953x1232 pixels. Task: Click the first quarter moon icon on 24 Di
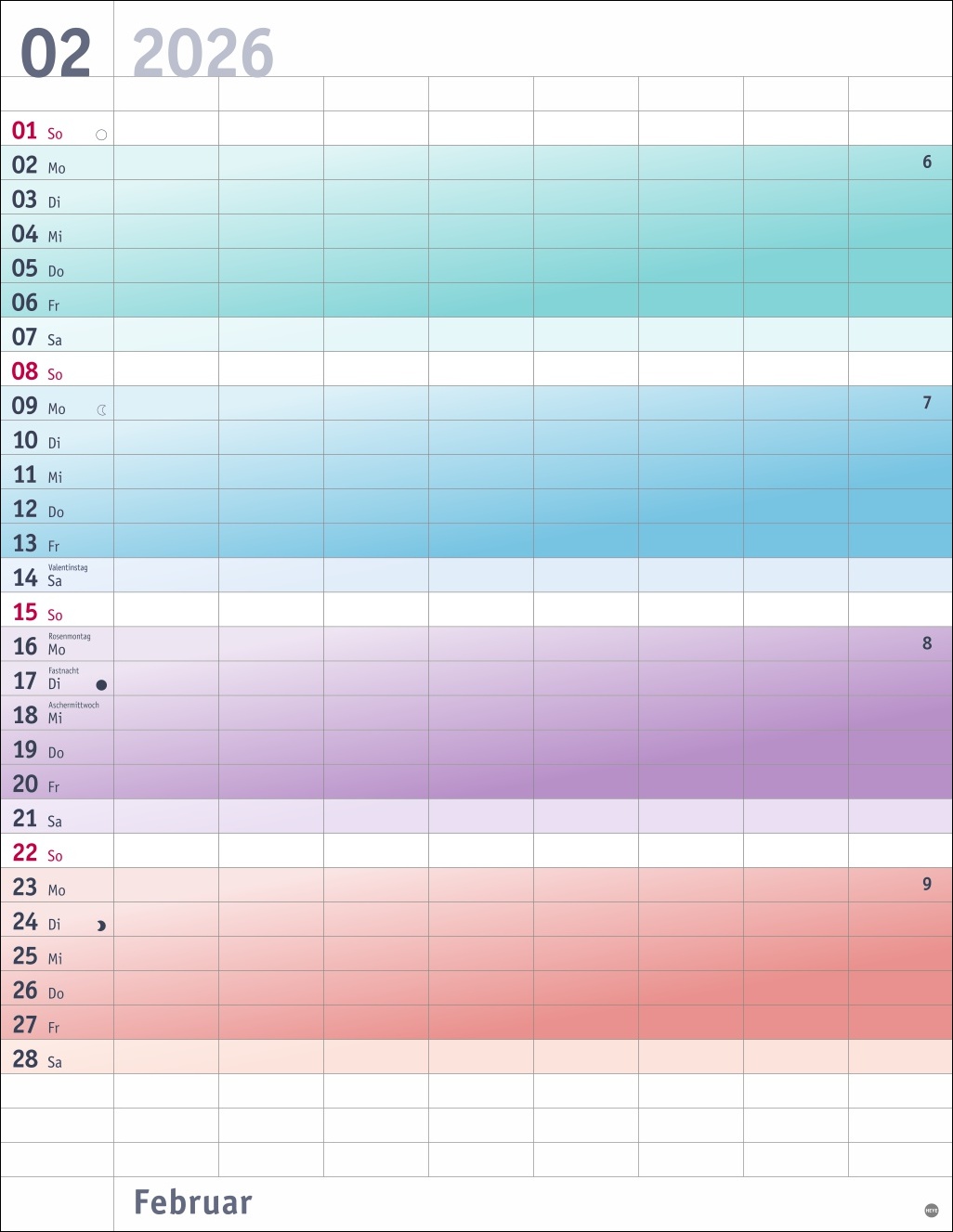coord(101,926)
